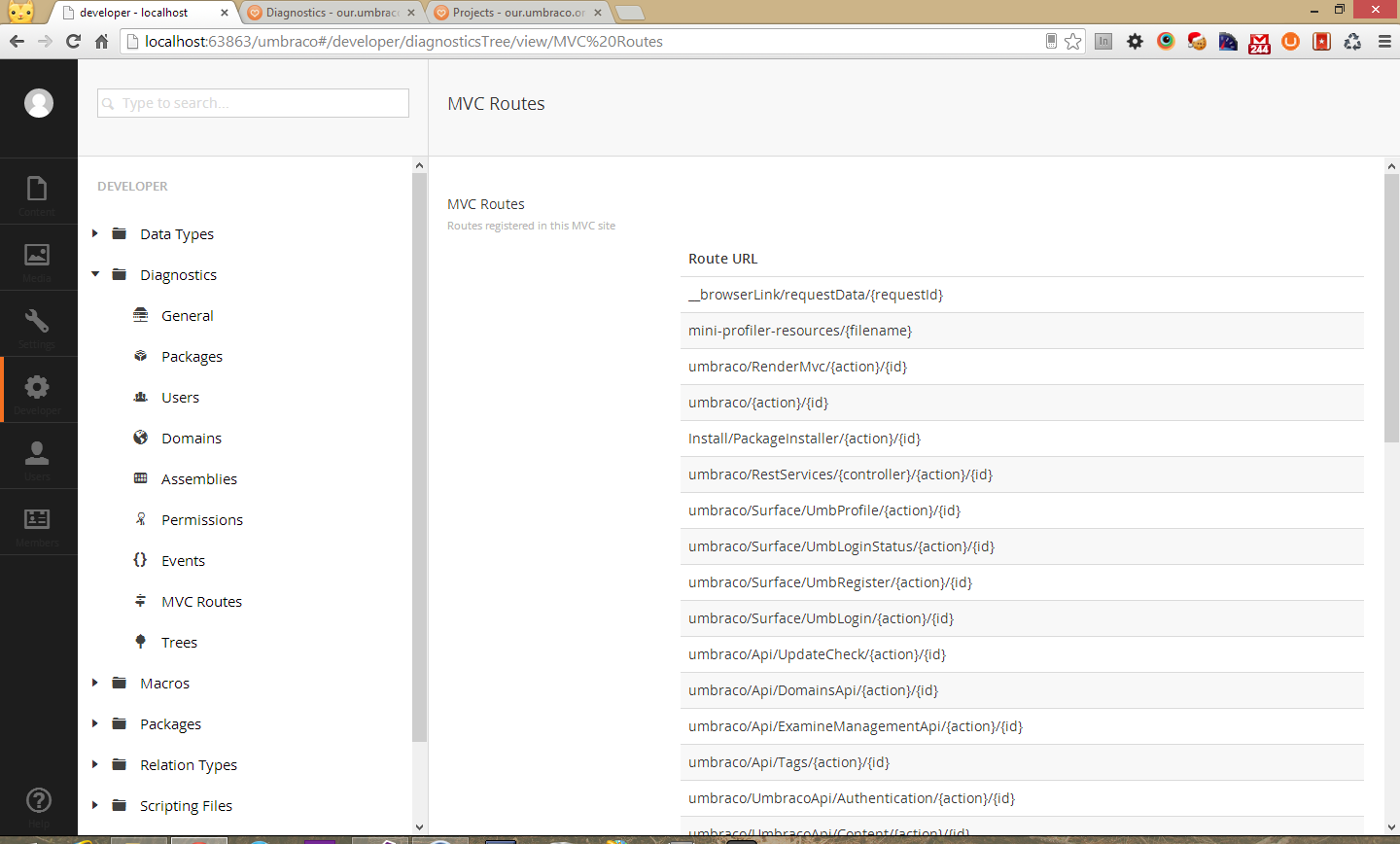
Task: Reload the page in browser
Action: pyautogui.click(x=73, y=41)
